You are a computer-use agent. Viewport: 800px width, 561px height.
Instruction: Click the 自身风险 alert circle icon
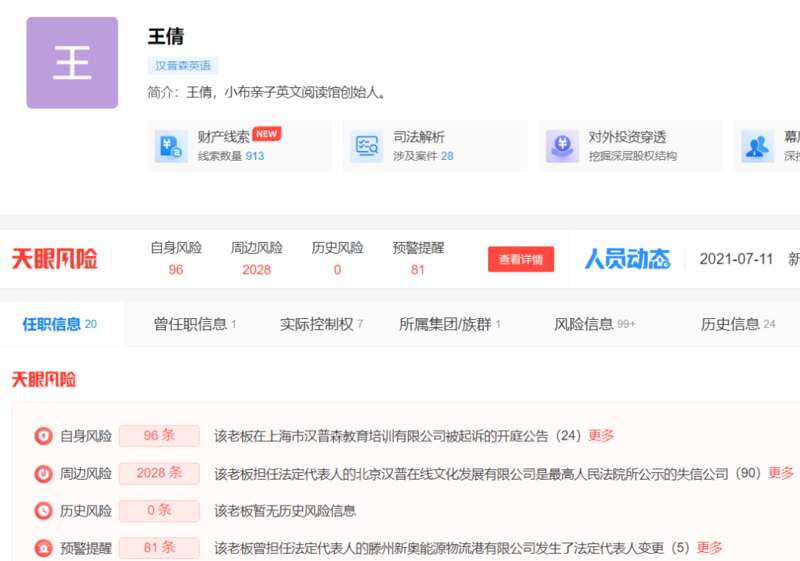pyautogui.click(x=43, y=436)
